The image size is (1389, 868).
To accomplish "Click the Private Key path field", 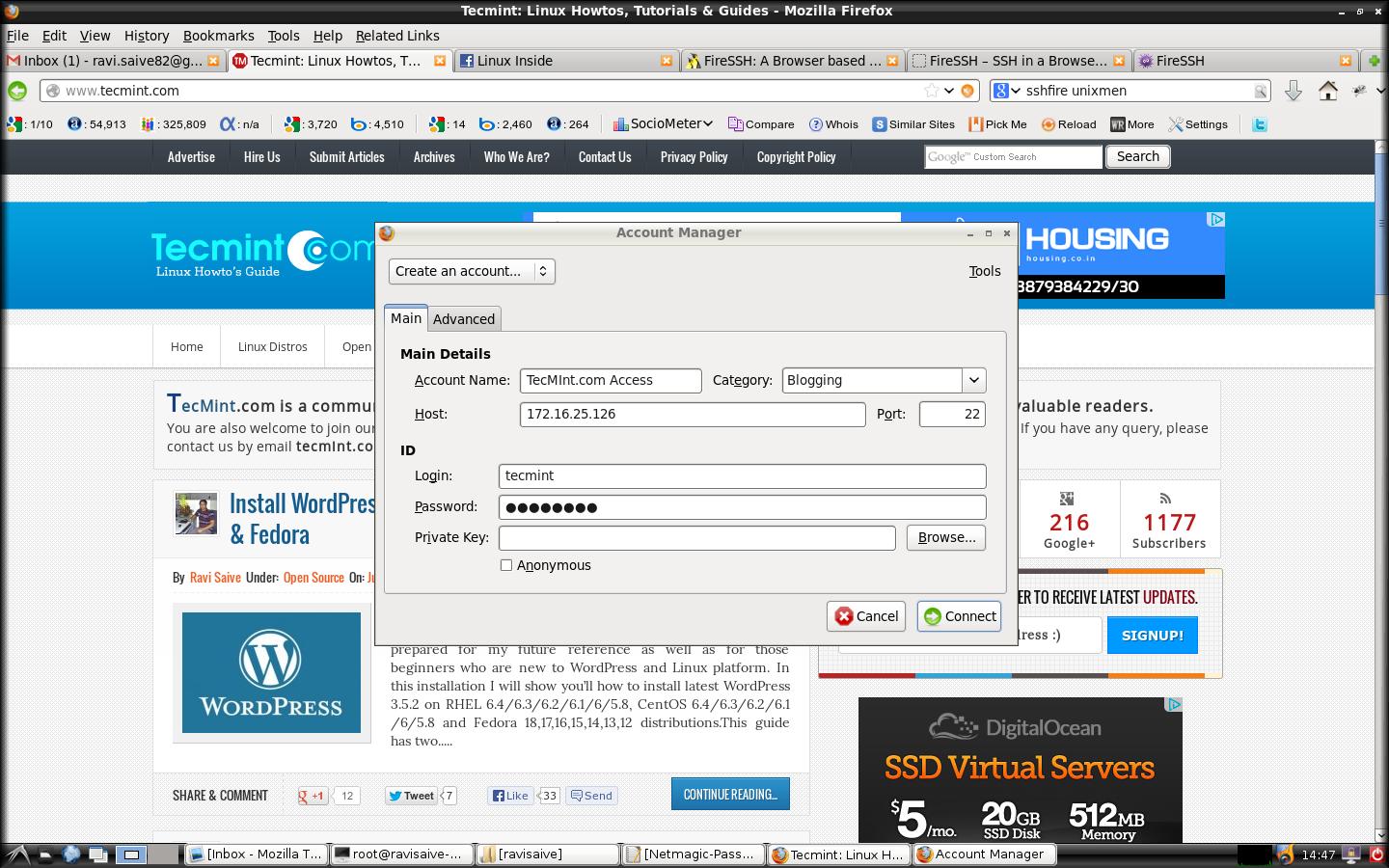I will (x=697, y=538).
